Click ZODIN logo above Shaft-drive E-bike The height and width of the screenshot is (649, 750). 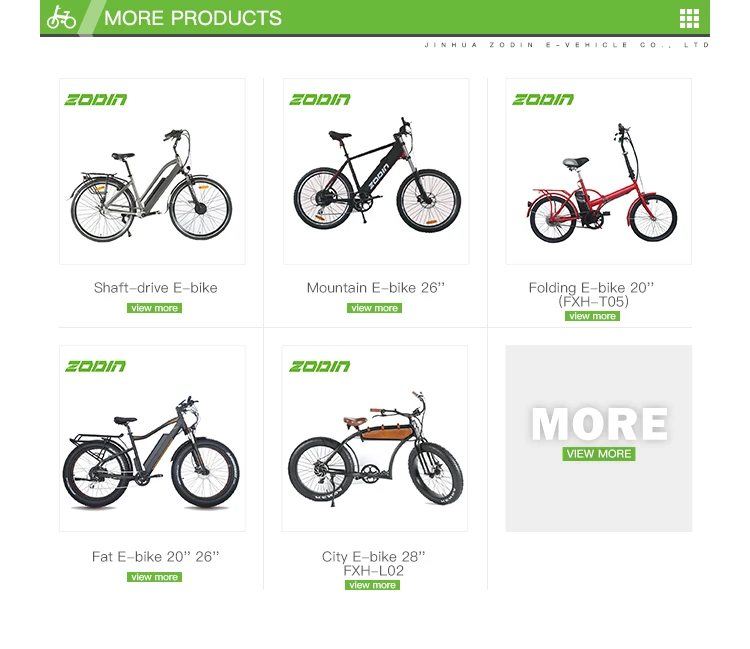tap(96, 99)
